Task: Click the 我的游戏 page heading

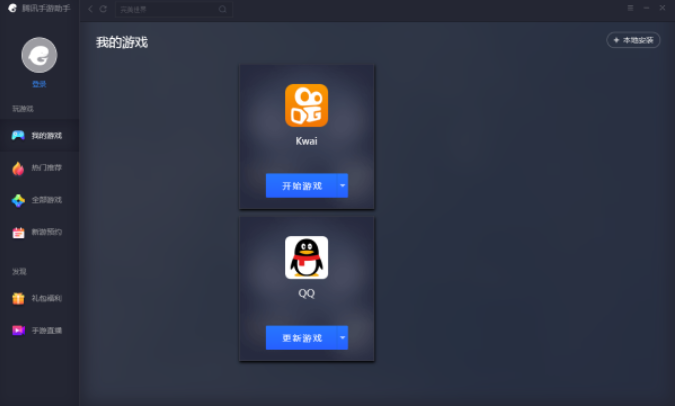Action: 122,42
